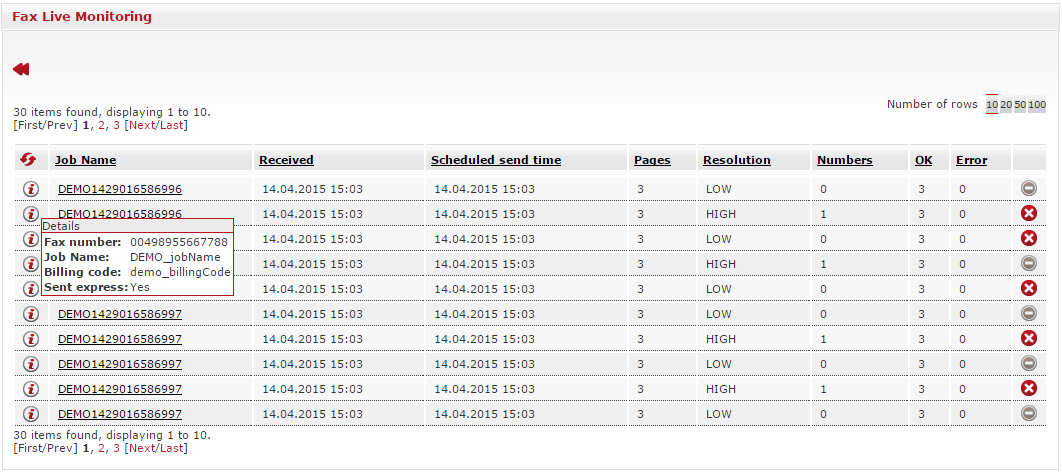
Task: Open info icon of first job row
Action: pos(30,188)
